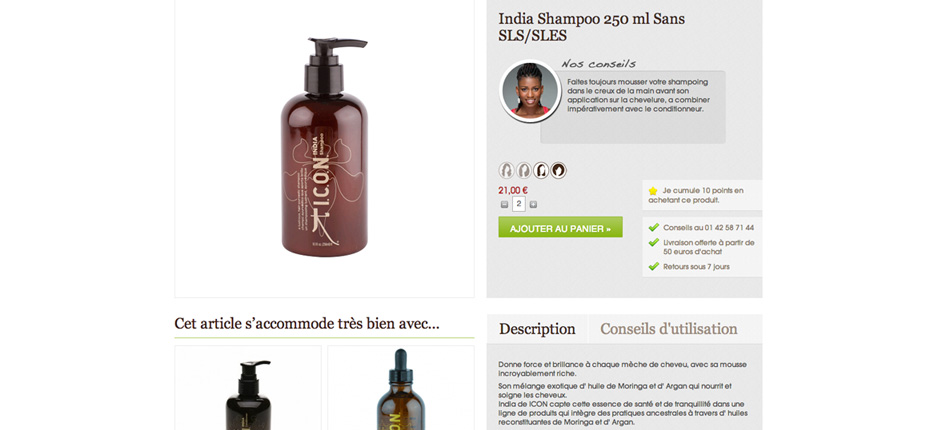Click the quantity input field
Viewport: 930px width, 430px height.
pos(518,205)
